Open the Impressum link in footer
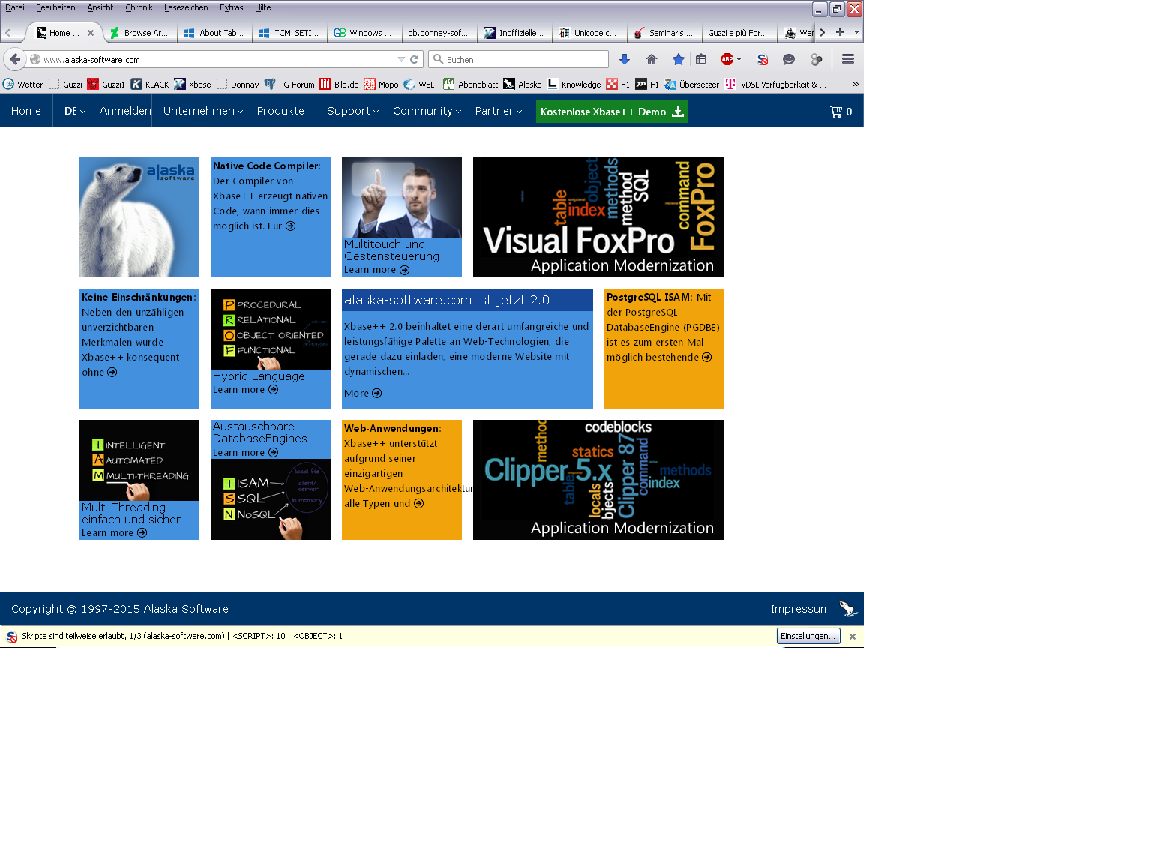Screen dimensions: 1152x864 click(798, 609)
